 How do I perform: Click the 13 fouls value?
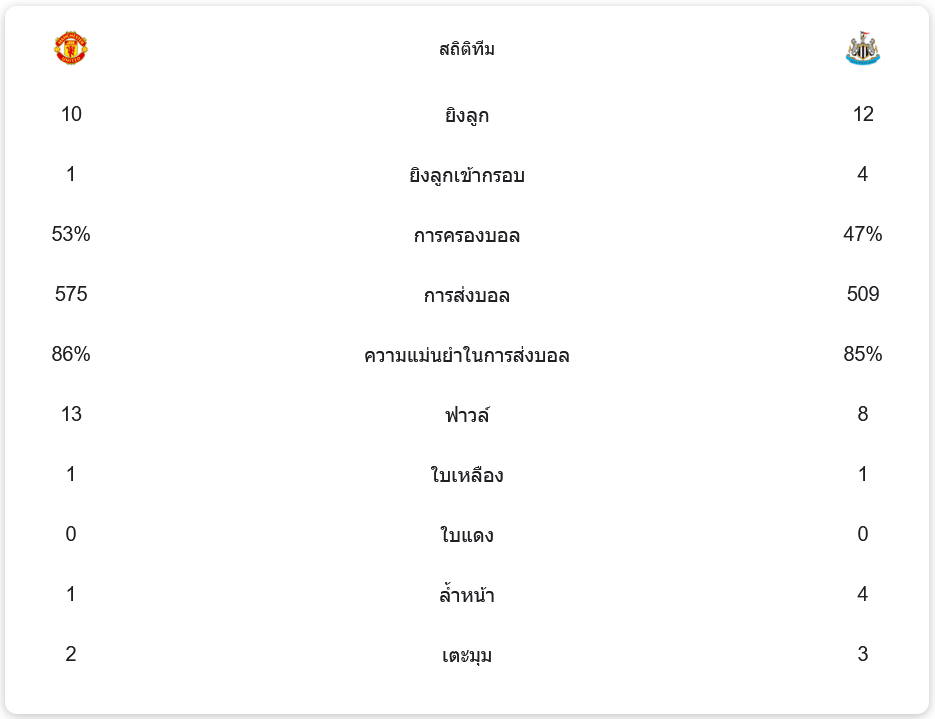pyautogui.click(x=71, y=414)
